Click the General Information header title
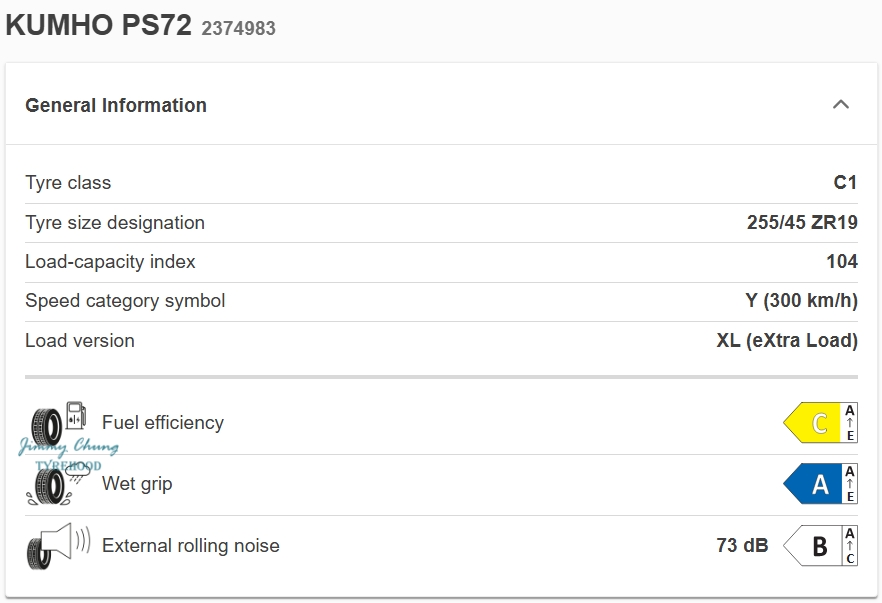The width and height of the screenshot is (882, 603). [116, 105]
